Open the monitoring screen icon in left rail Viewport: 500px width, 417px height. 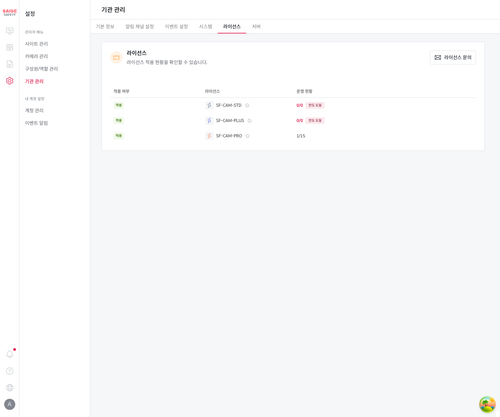pyautogui.click(x=10, y=31)
